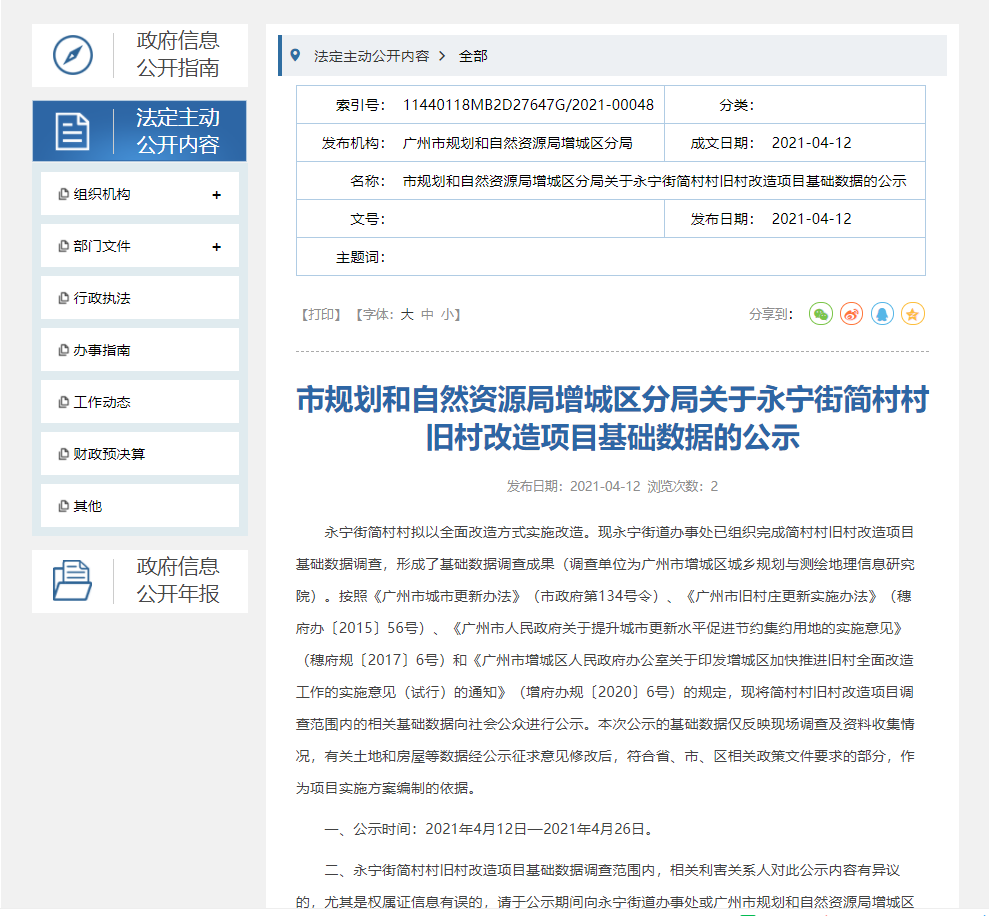The image size is (989, 916).
Task: Click the location pin icon in breadcrumb
Action: pos(295,55)
